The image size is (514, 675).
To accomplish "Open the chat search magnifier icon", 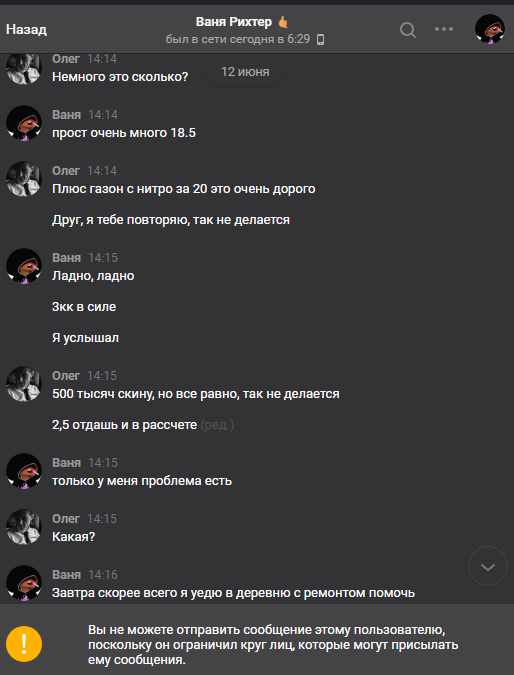I will tap(408, 30).
